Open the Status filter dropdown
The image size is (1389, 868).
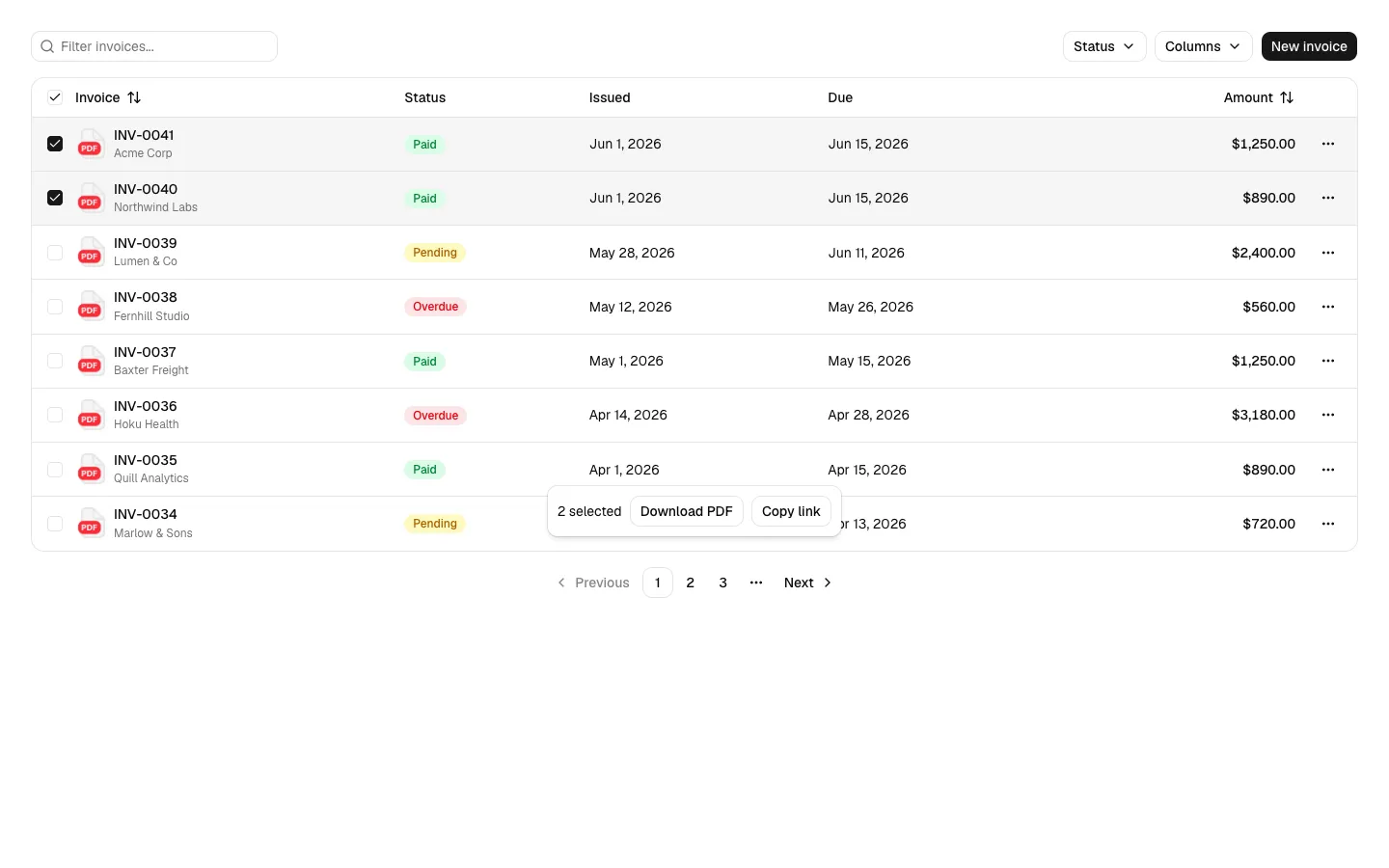click(1104, 46)
